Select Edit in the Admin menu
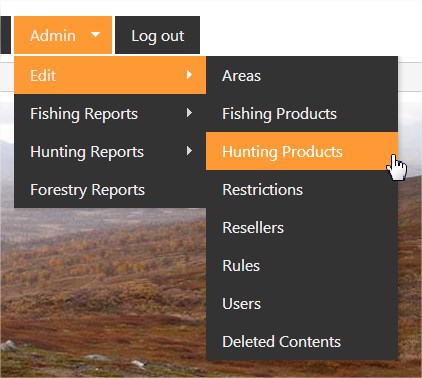 110,75
